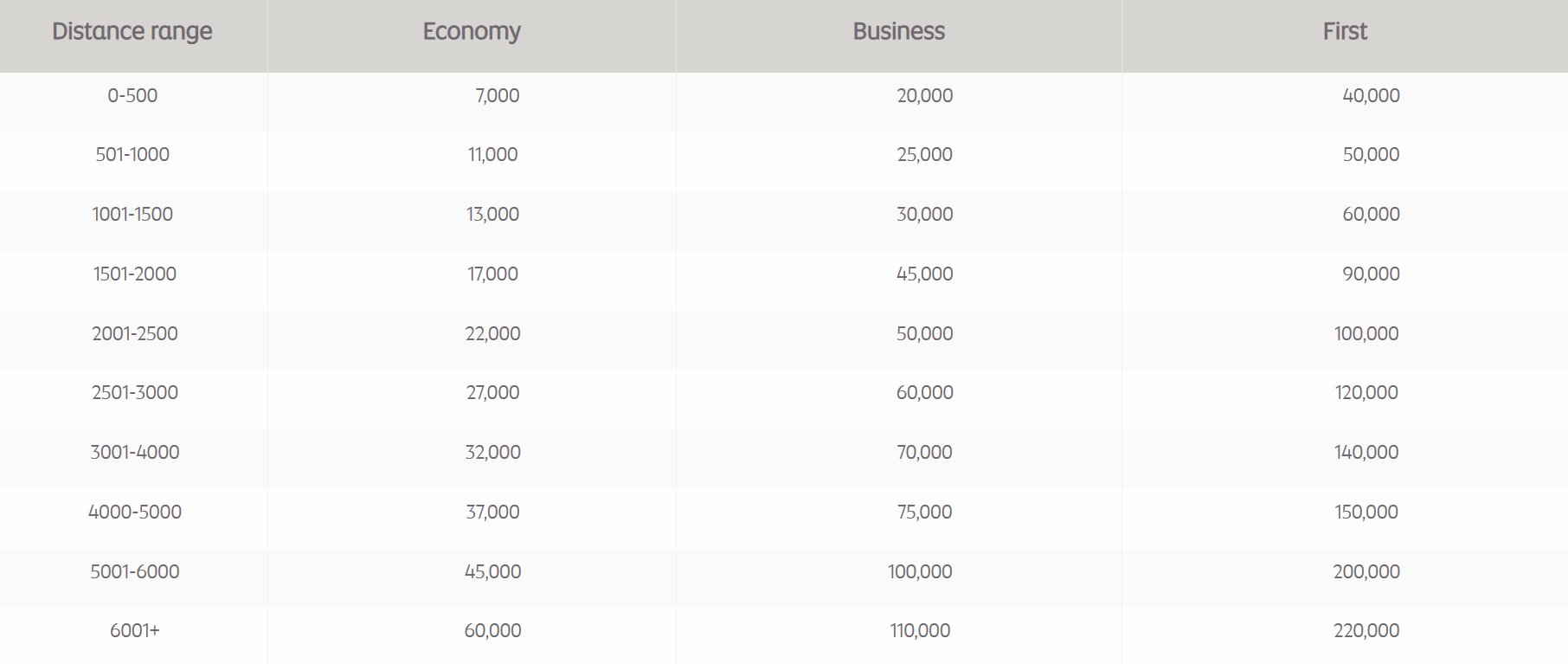Image resolution: width=1568 pixels, height=664 pixels.
Task: Select the 2001-2500 distance range cell
Action: 135,333
